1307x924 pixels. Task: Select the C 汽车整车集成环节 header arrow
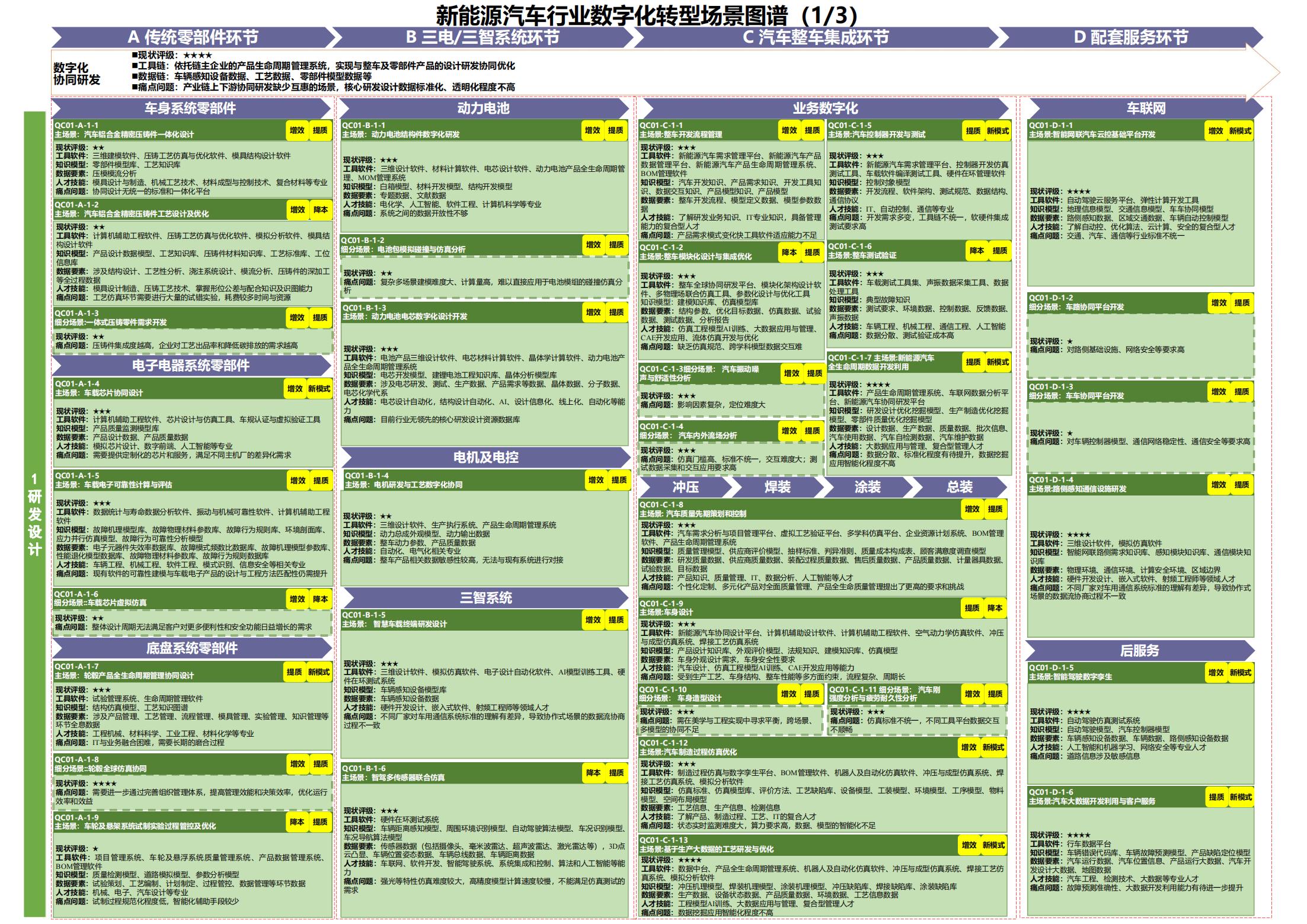[816, 37]
